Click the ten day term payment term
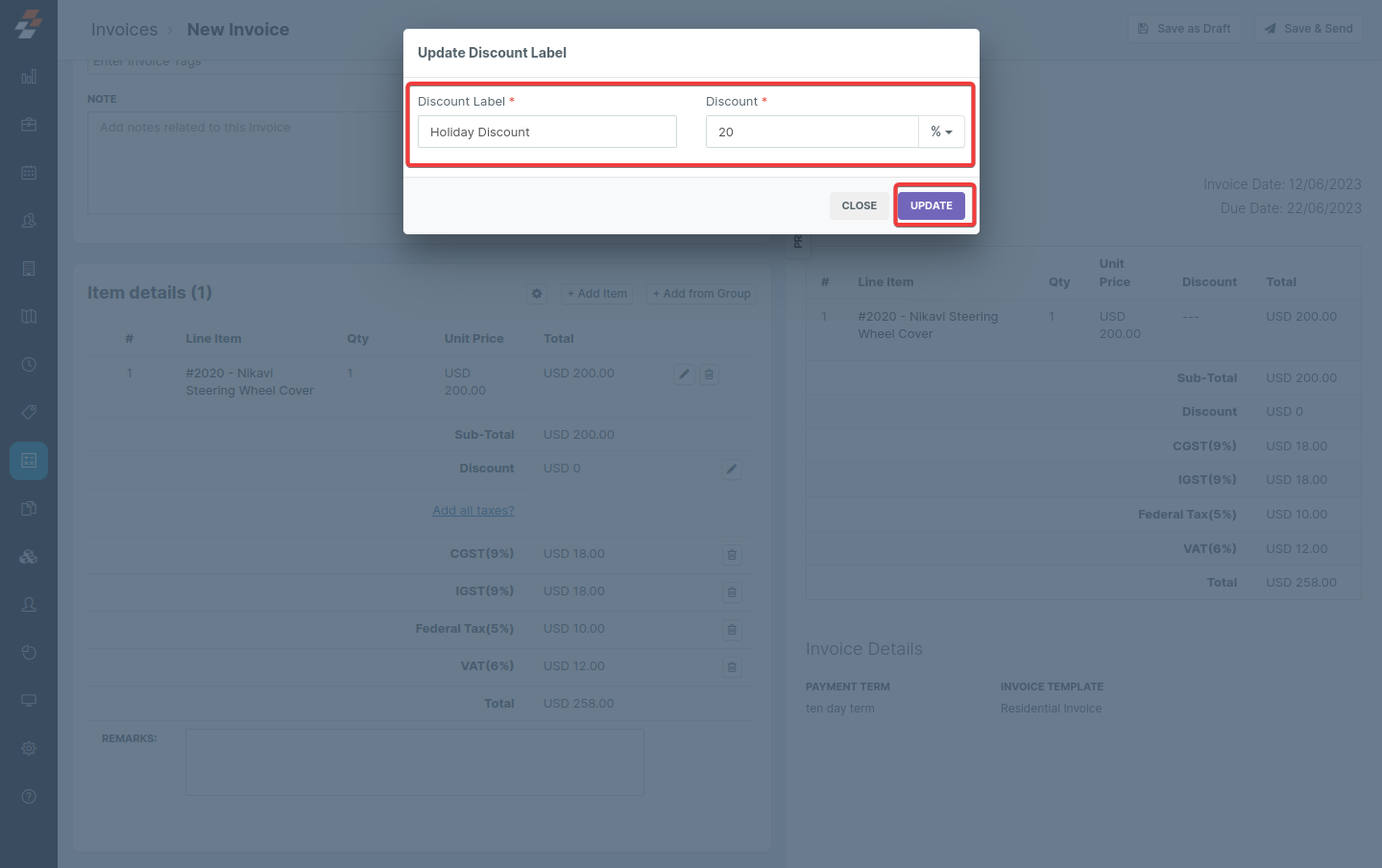The image size is (1382, 868). point(840,709)
